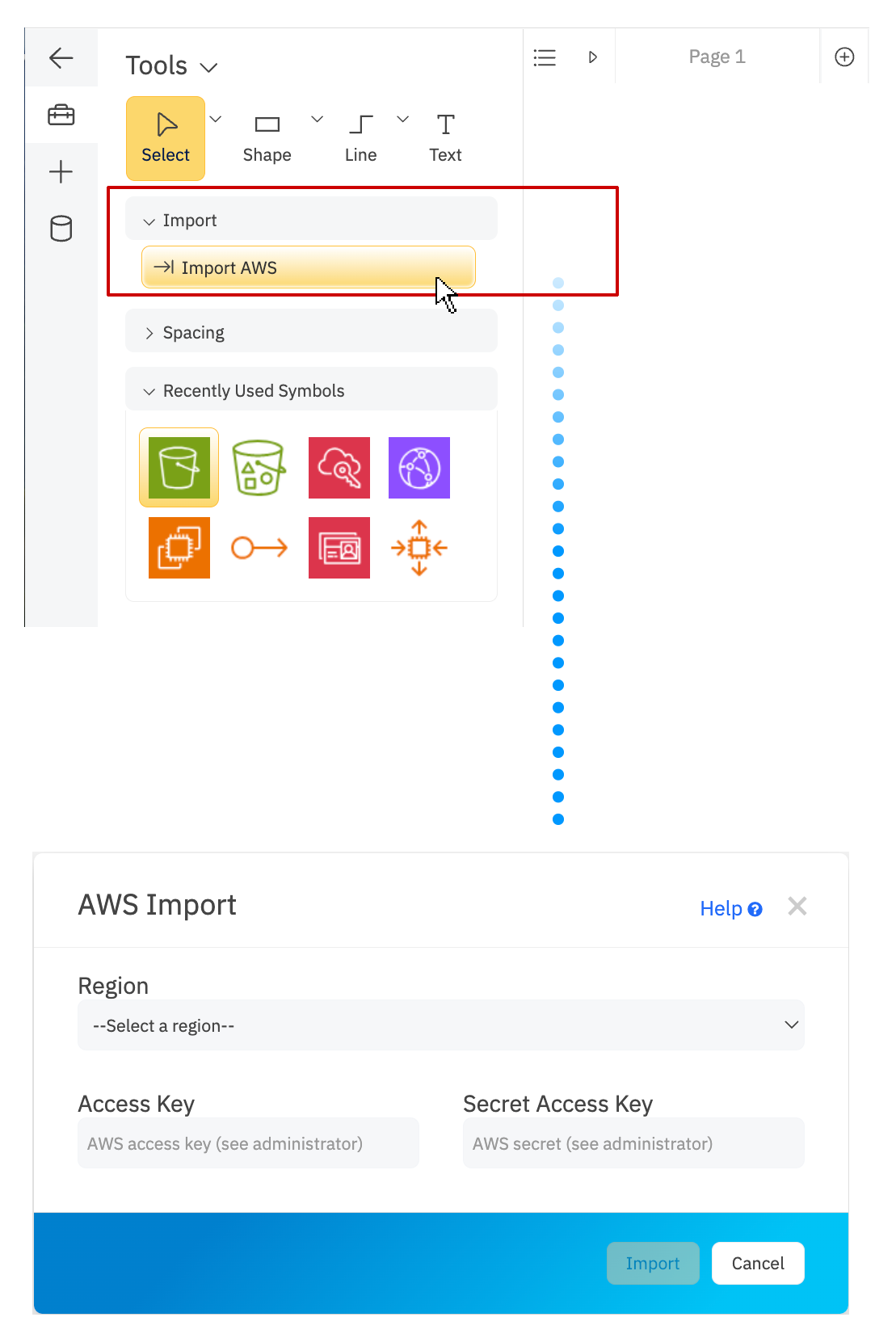Click the Cancel button

758,1263
